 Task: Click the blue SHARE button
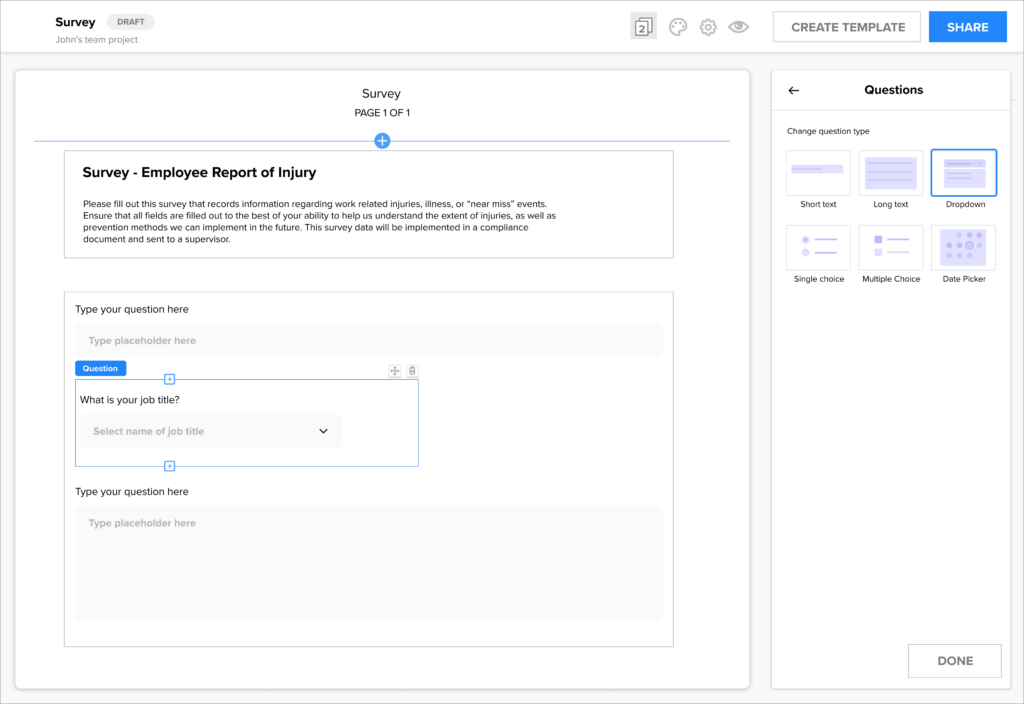[x=967, y=27]
